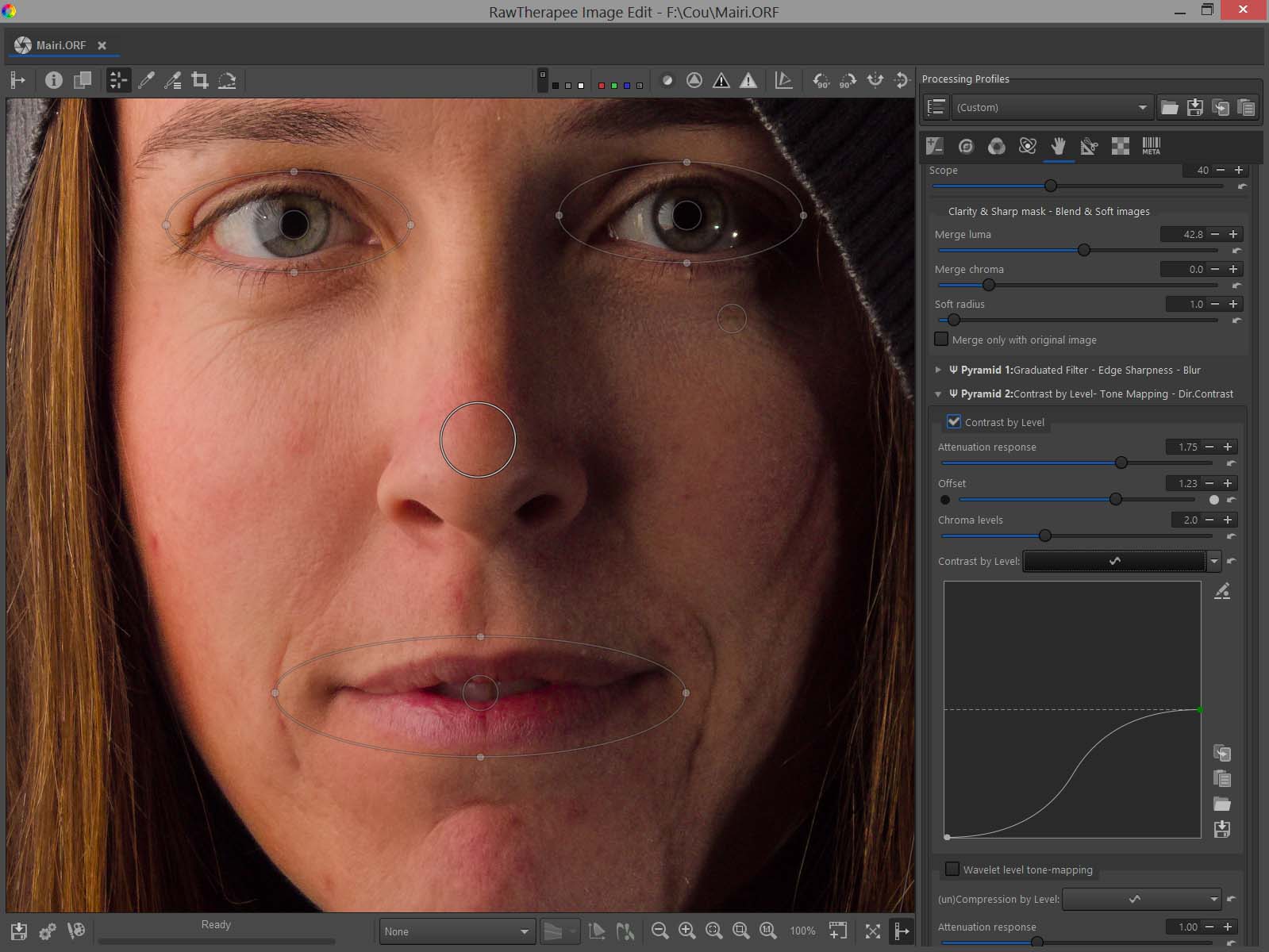1269x952 pixels.
Task: Open the None dropdown in bottom bar
Action: click(x=456, y=931)
